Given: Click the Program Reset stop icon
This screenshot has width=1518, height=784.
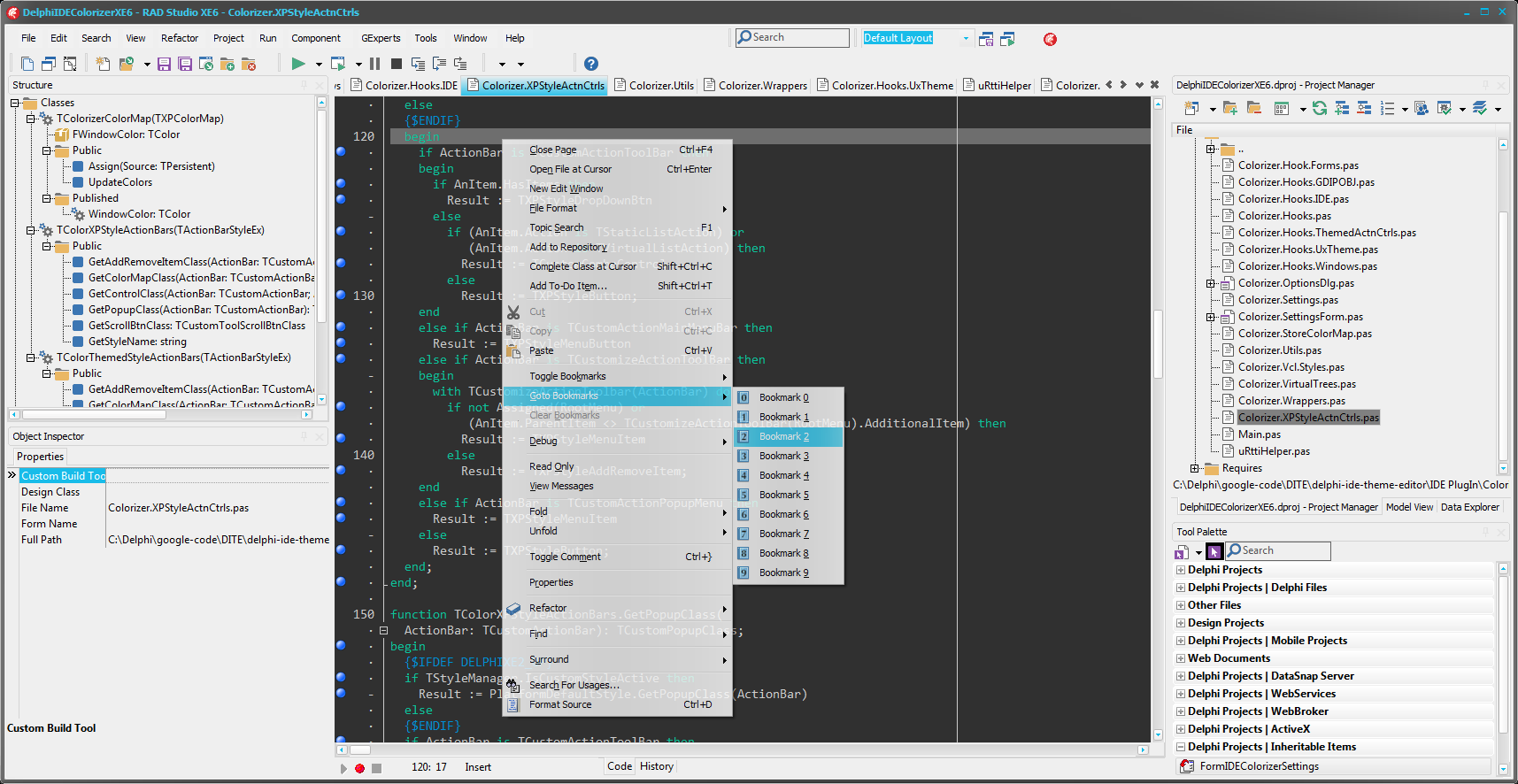Looking at the screenshot, I should (397, 64).
